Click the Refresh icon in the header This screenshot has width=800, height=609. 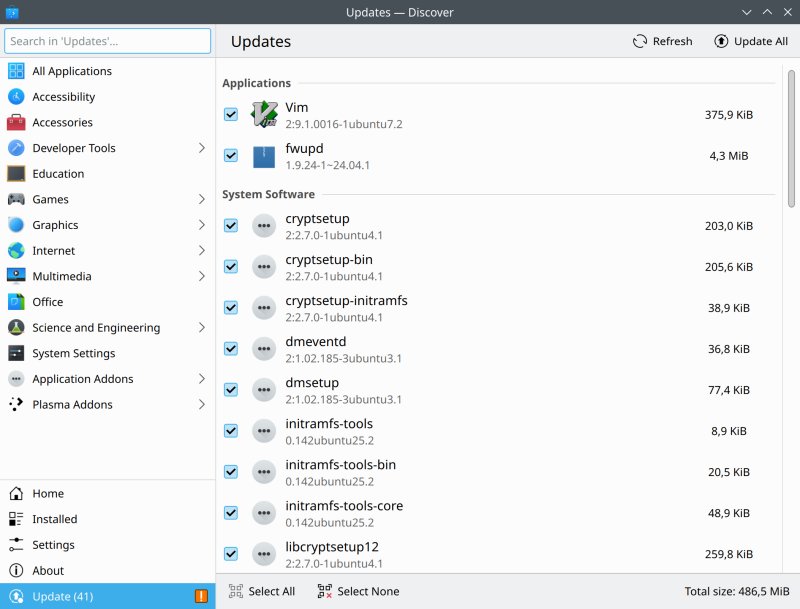(640, 41)
